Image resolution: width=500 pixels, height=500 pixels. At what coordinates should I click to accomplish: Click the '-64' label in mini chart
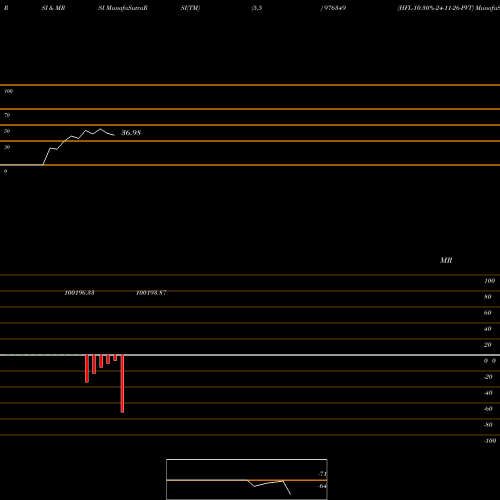[322, 486]
